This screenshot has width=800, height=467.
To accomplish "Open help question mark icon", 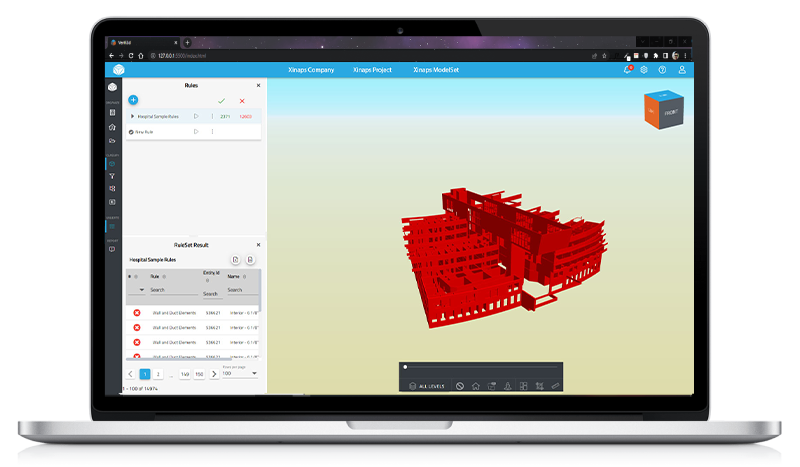I will (x=662, y=70).
